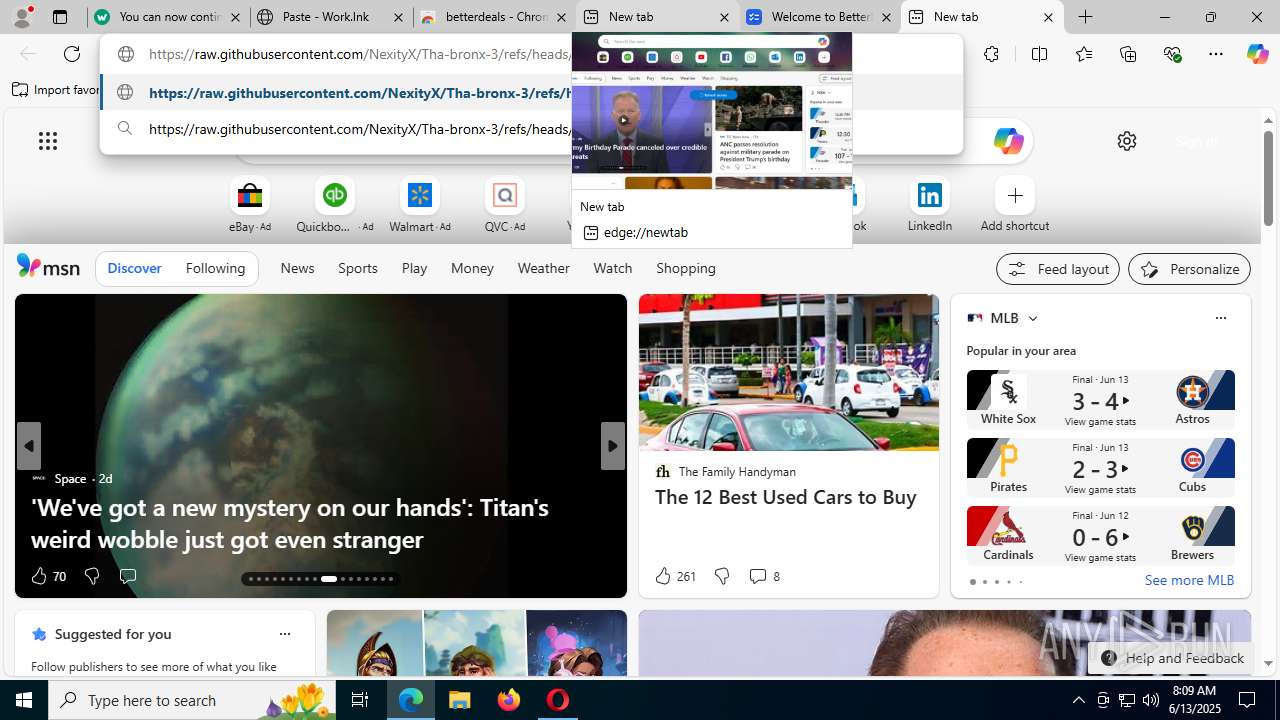Open comments on the Titan article

point(127,576)
